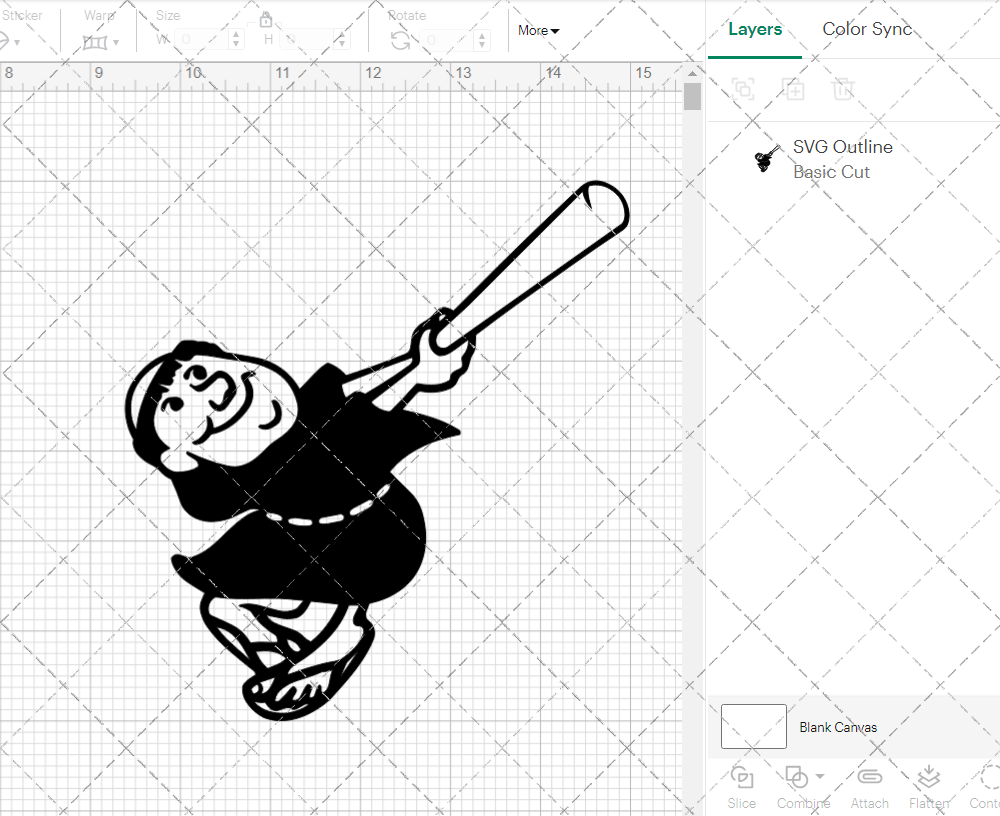Click the Delete layer trash icon

point(842,89)
